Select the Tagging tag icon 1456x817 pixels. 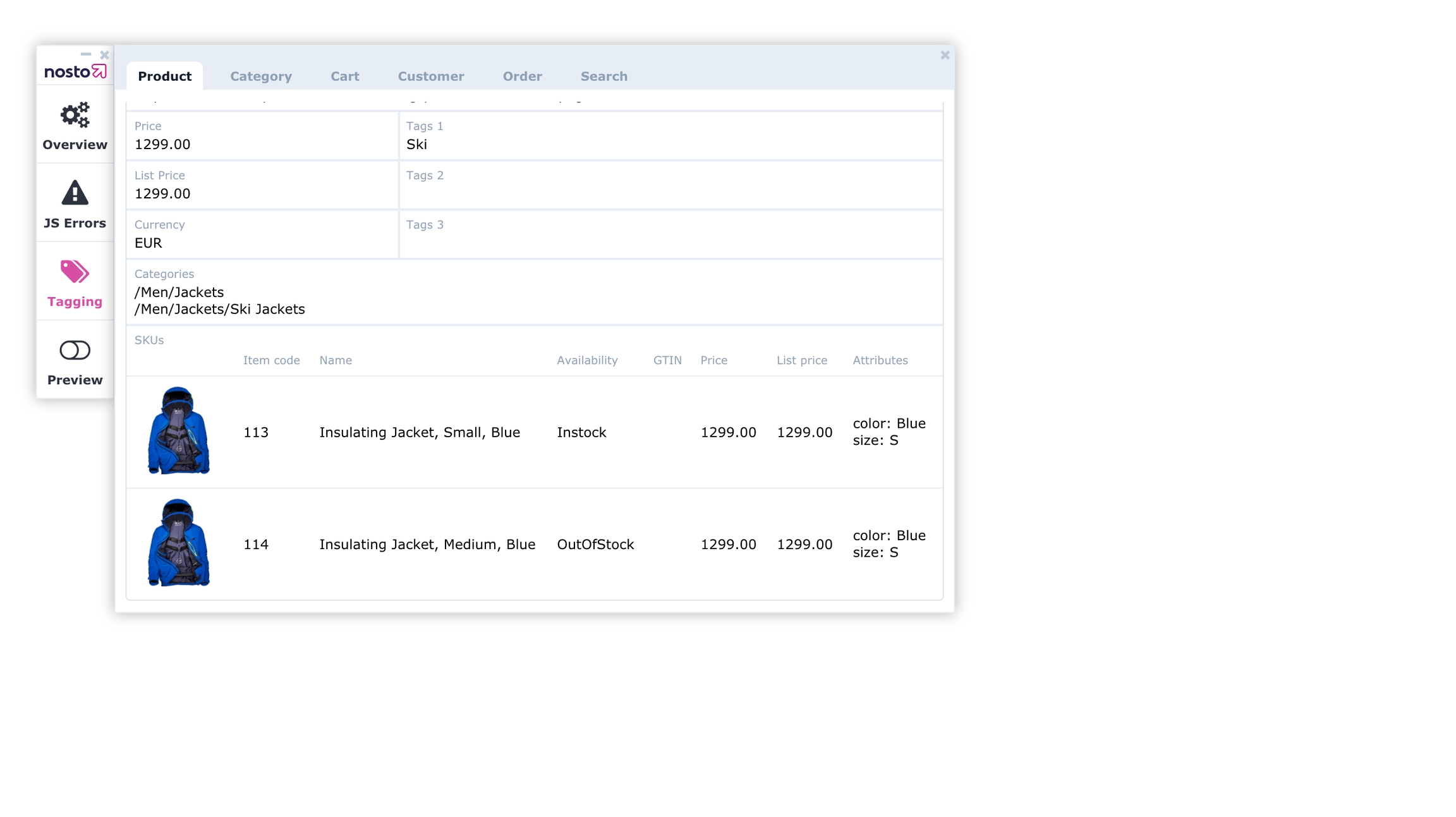click(75, 272)
